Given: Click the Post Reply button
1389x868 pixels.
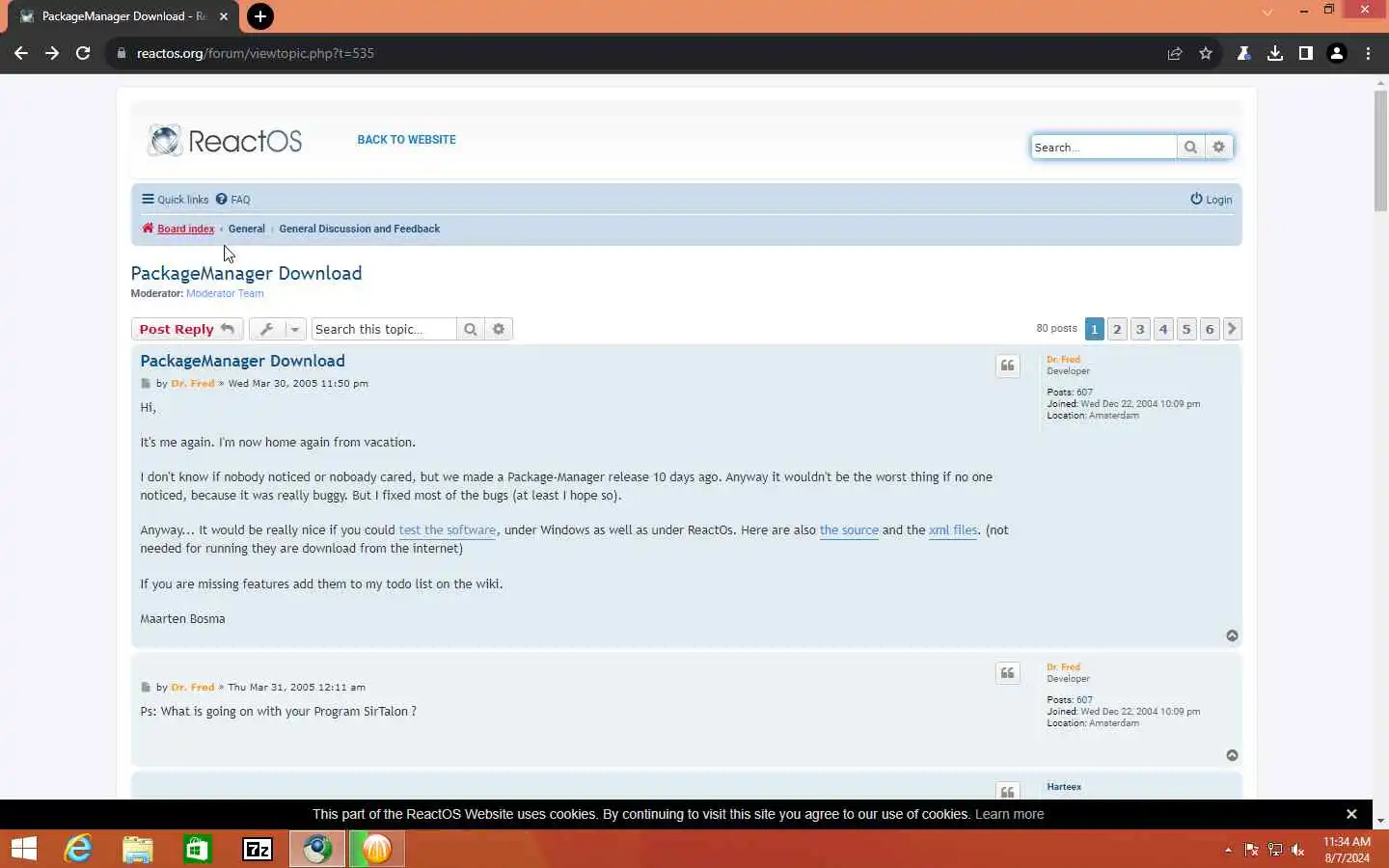Looking at the screenshot, I should pyautogui.click(x=187, y=329).
